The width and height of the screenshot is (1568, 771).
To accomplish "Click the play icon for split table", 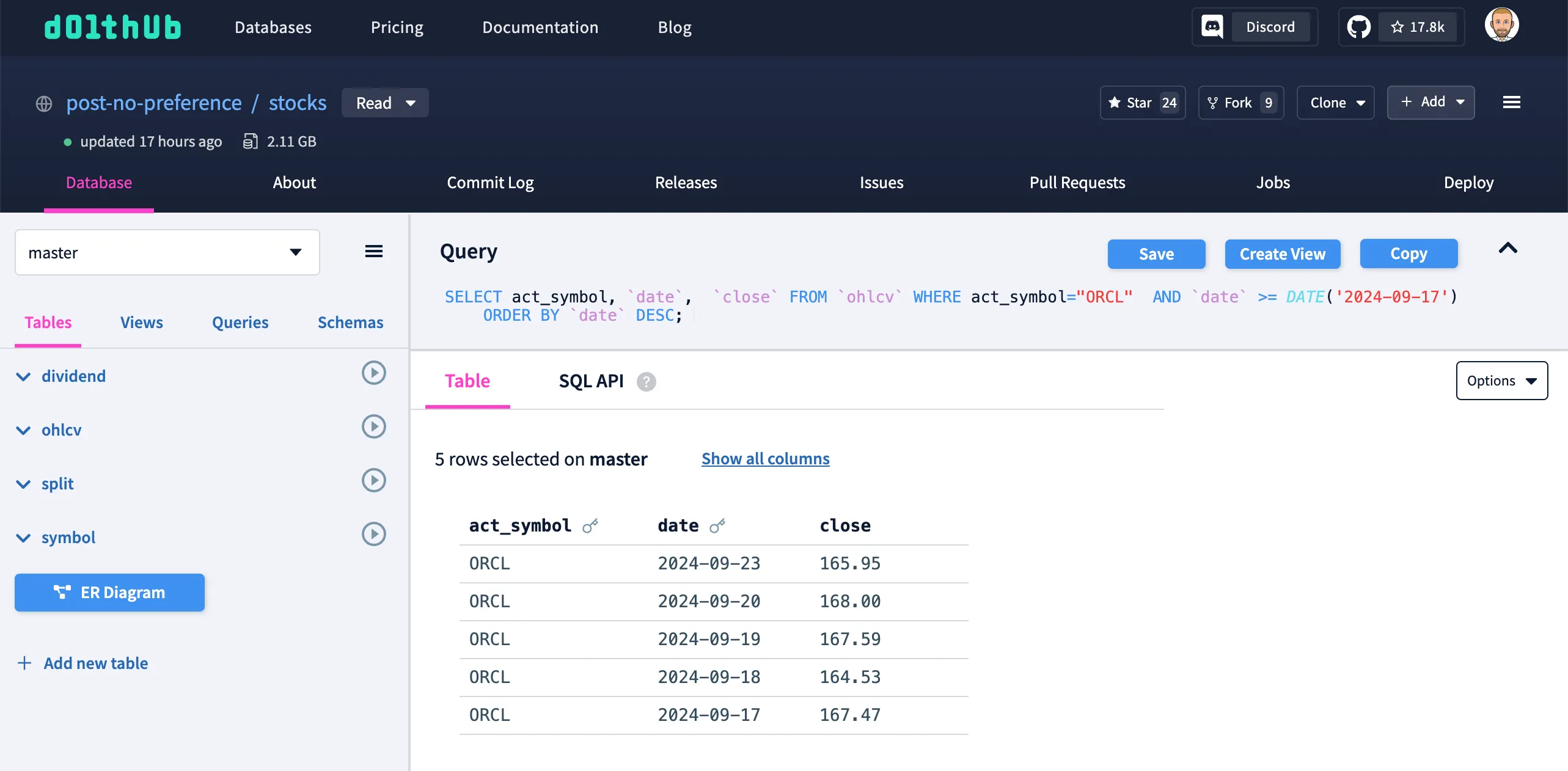I will [x=373, y=480].
